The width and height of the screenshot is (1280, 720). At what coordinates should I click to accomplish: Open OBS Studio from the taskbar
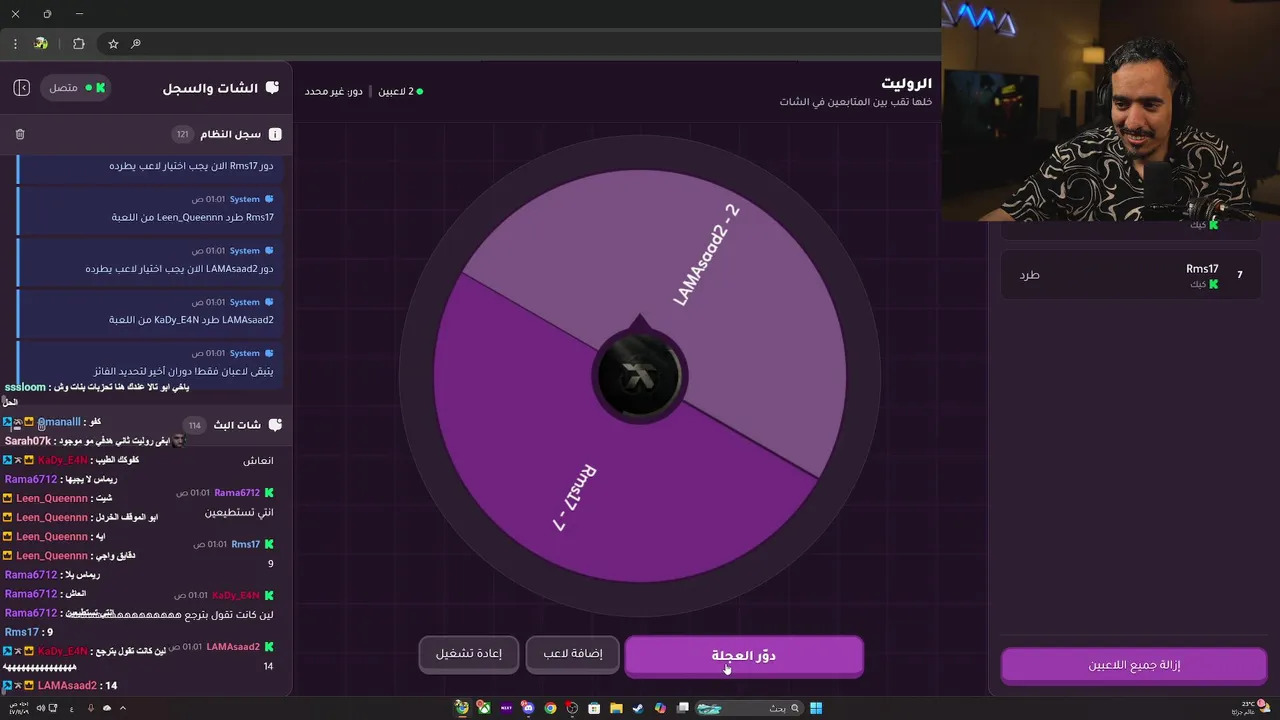click(572, 708)
